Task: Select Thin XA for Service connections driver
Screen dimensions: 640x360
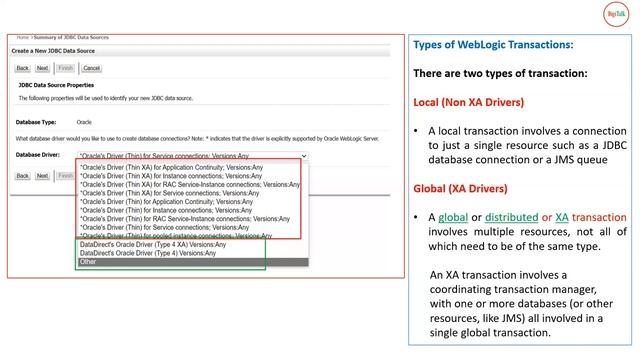Action: pyautogui.click(x=169, y=193)
